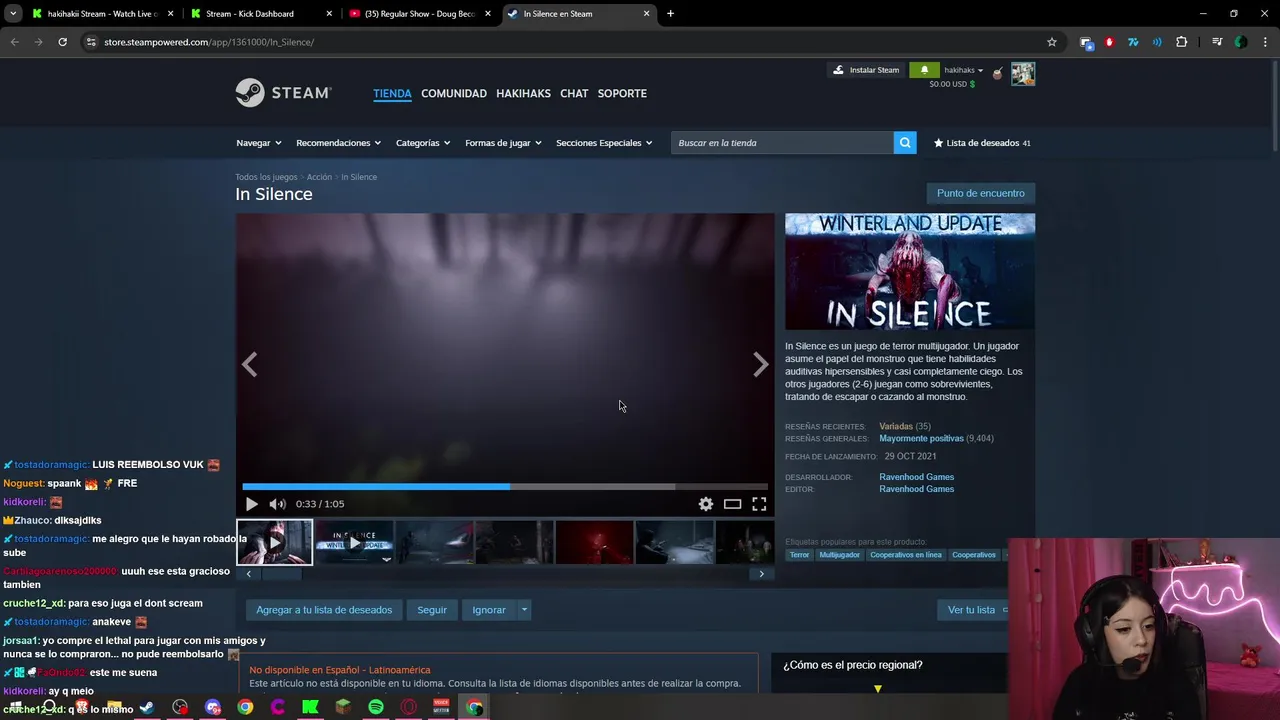
Task: Open CHAT in the Steam header
Action: (x=574, y=93)
